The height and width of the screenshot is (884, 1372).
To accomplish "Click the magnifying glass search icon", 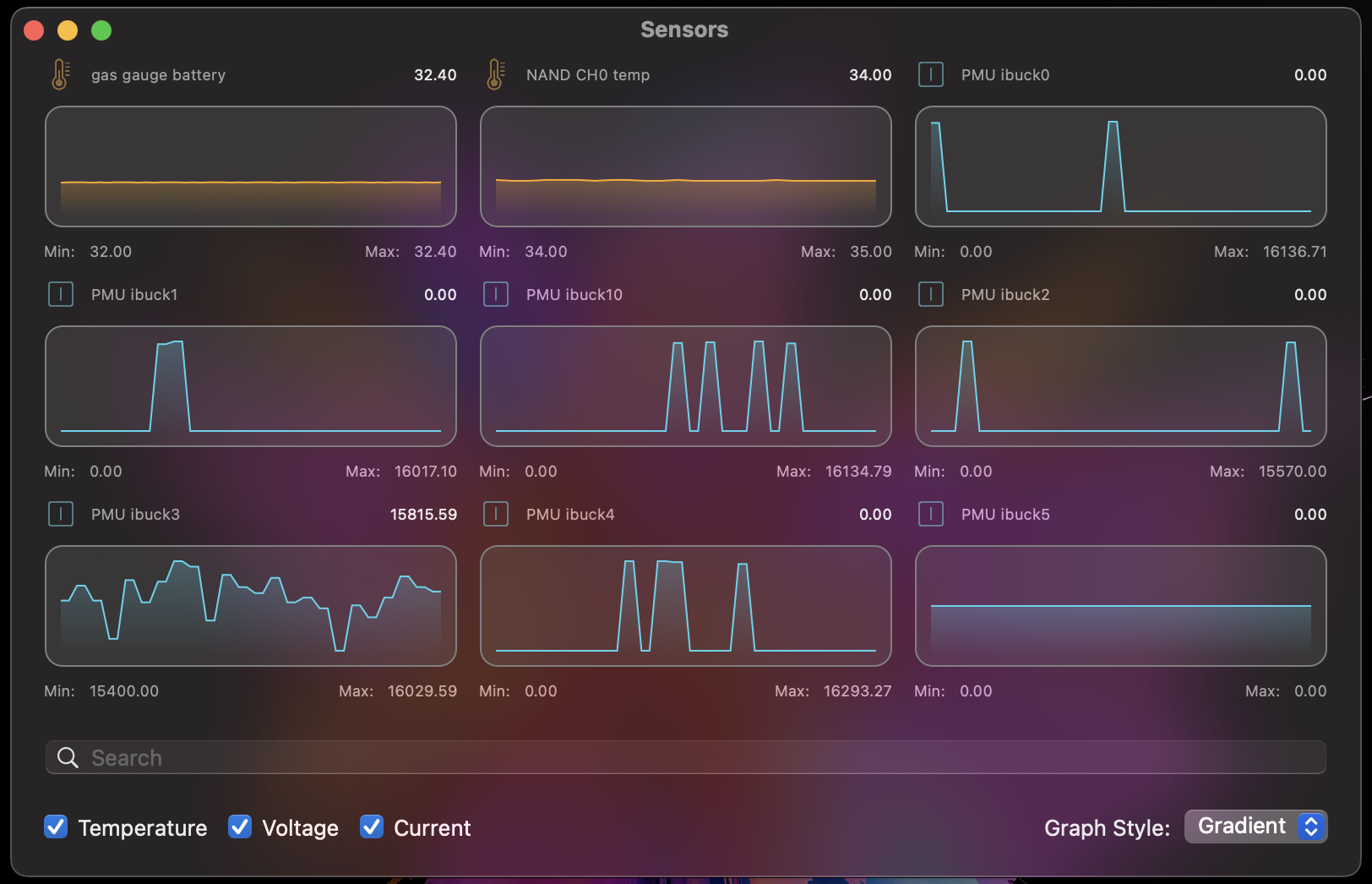I will (x=68, y=757).
